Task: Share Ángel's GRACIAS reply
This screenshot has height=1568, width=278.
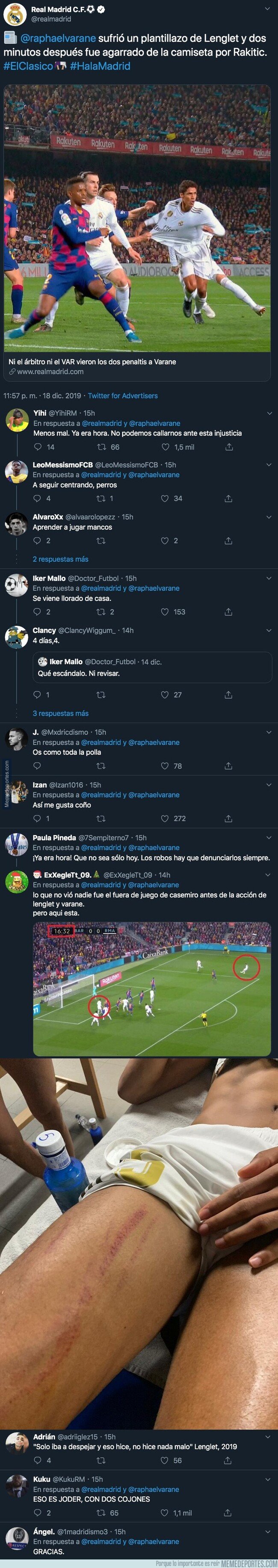Action: 230,1565
